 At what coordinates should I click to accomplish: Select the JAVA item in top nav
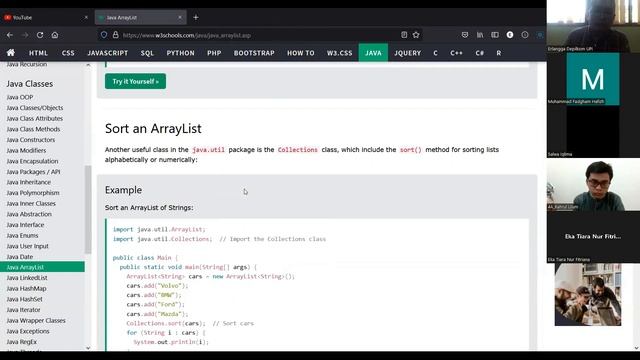click(x=373, y=53)
